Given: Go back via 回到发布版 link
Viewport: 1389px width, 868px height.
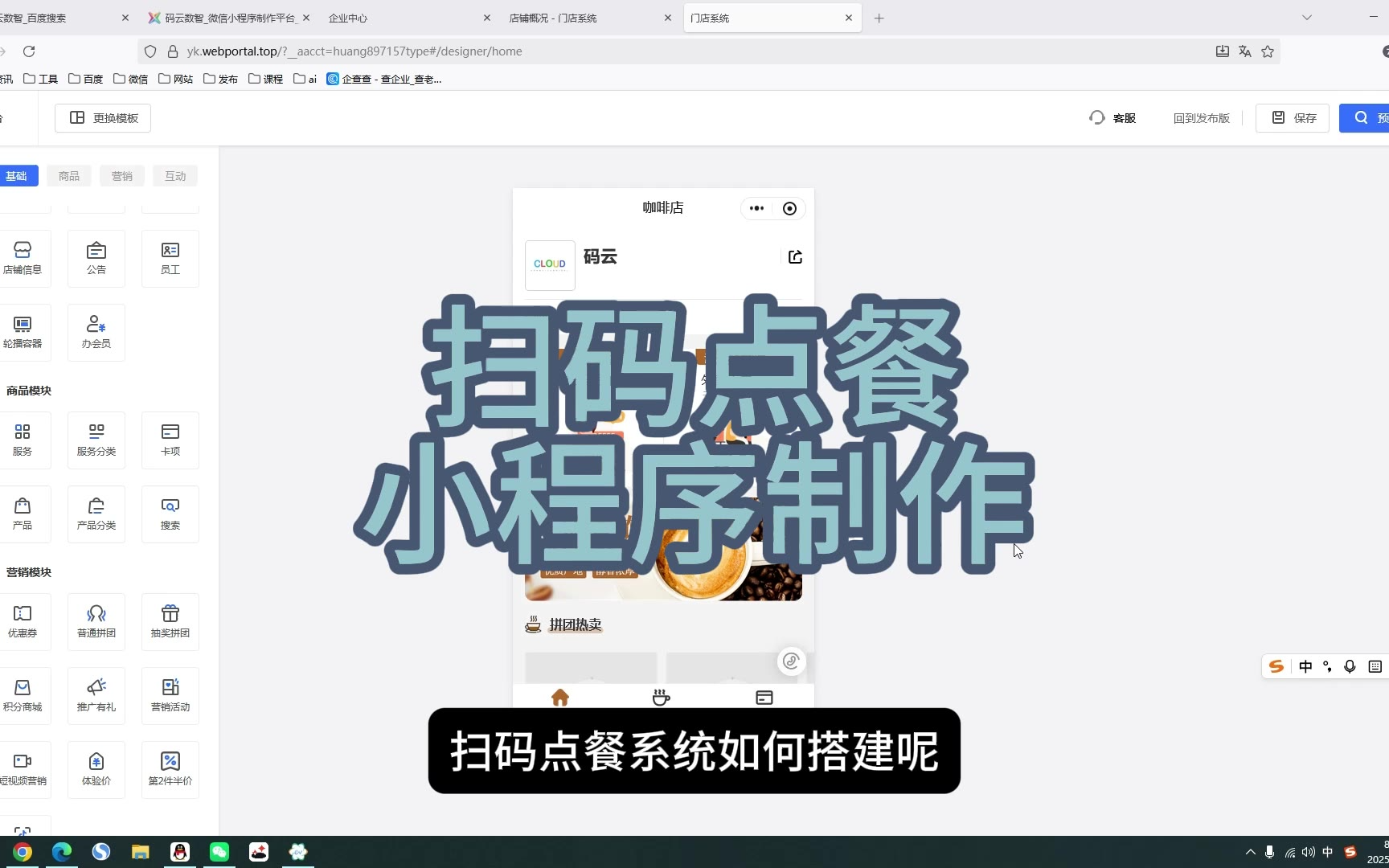Looking at the screenshot, I should point(1201,118).
